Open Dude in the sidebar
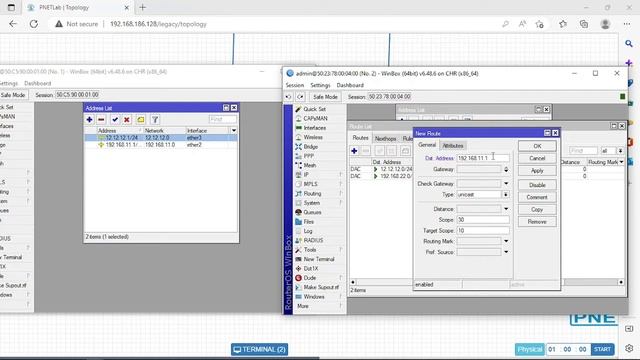The width and height of the screenshot is (640, 360). click(310, 278)
